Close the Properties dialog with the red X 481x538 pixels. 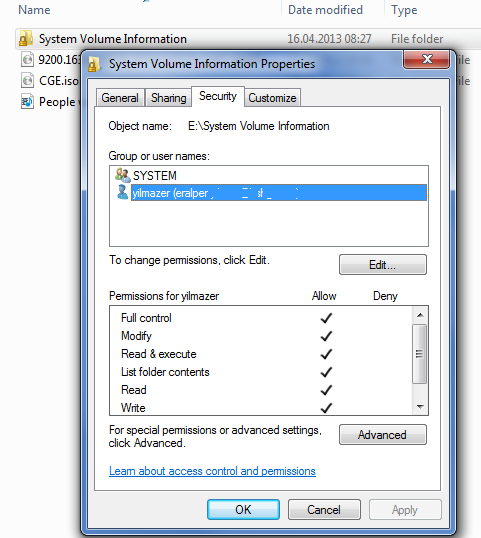(x=426, y=59)
